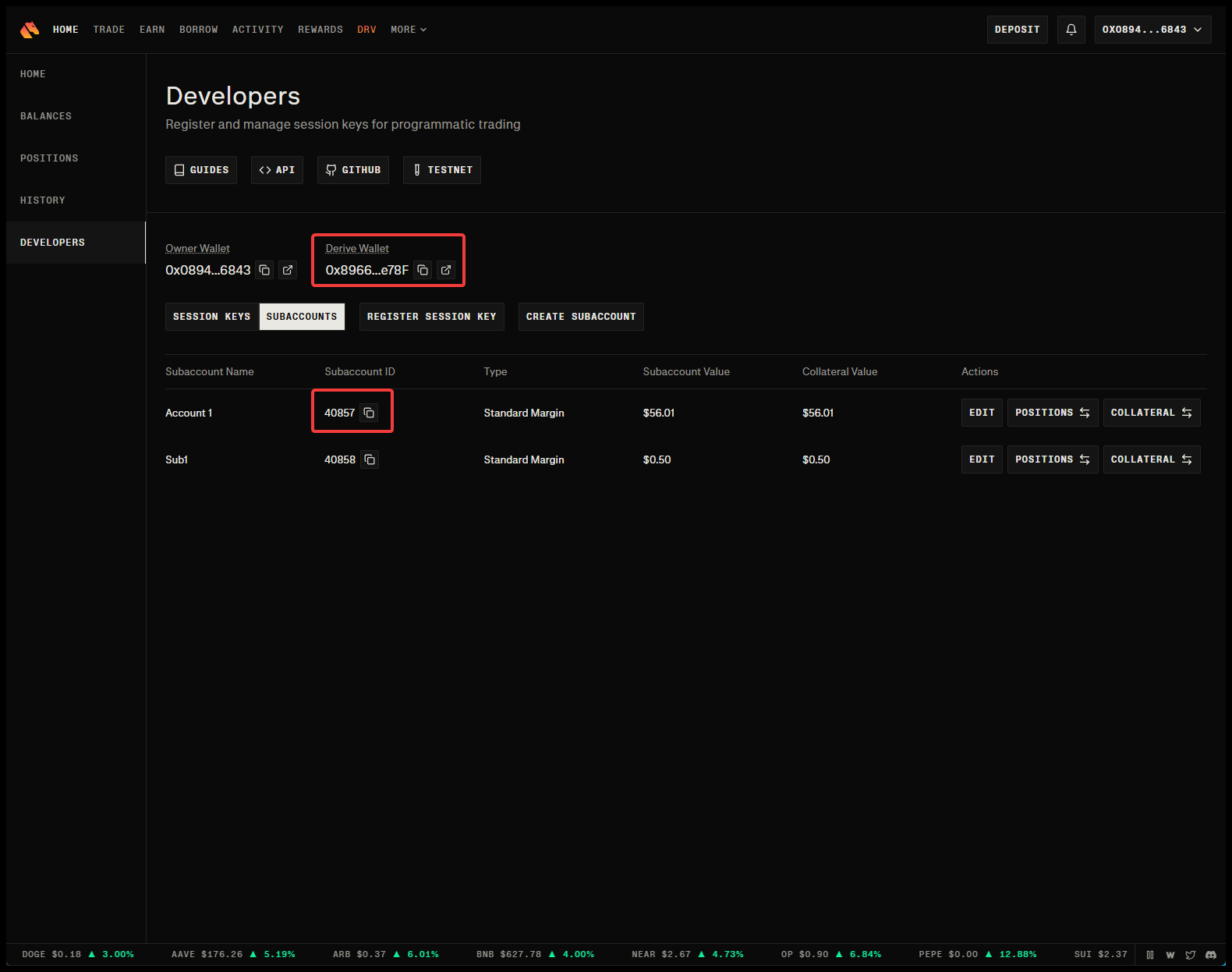Open the Twitter link icon

[x=1190, y=954]
